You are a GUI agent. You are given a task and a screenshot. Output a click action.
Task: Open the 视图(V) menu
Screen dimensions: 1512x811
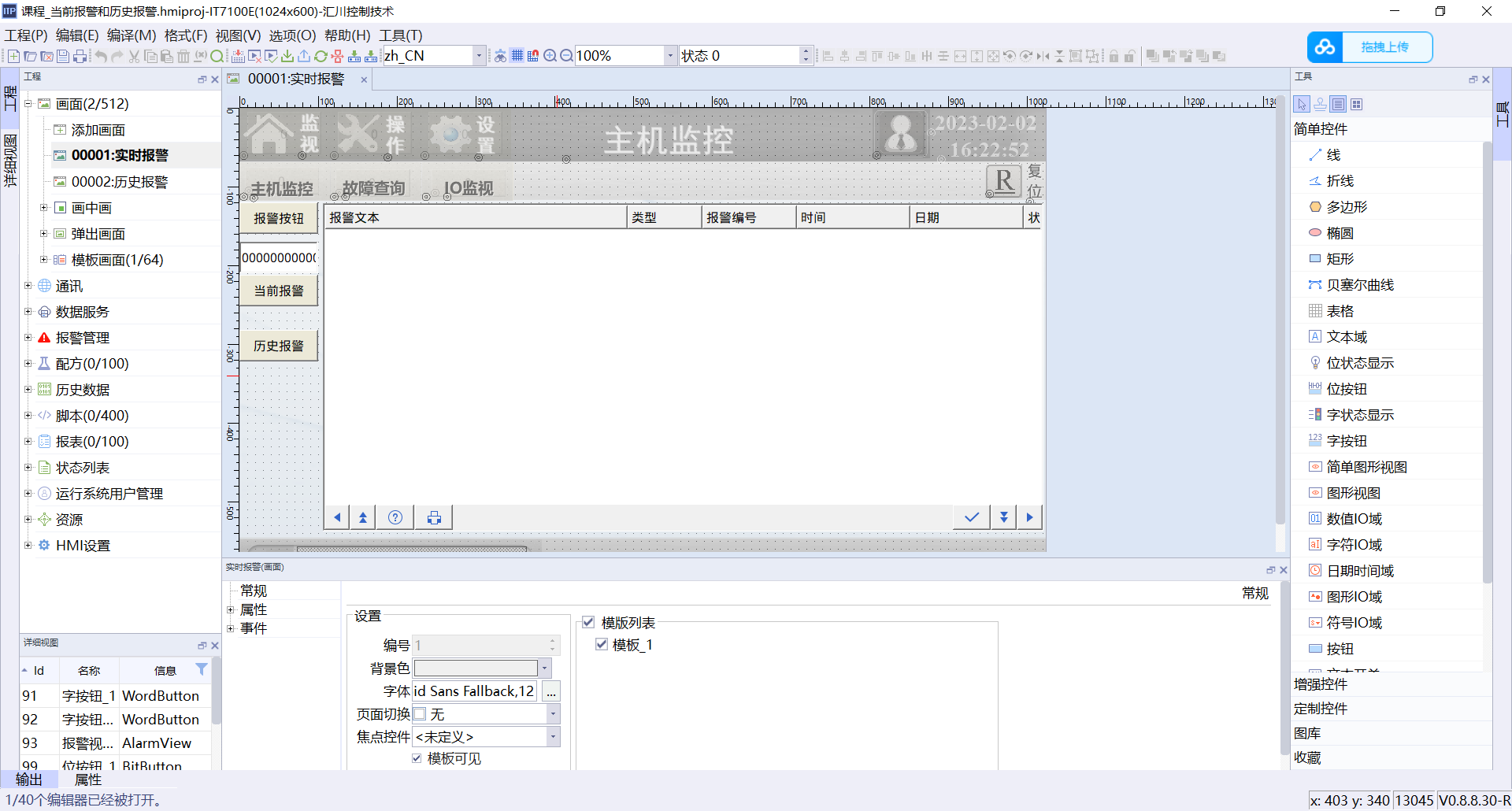click(x=238, y=35)
